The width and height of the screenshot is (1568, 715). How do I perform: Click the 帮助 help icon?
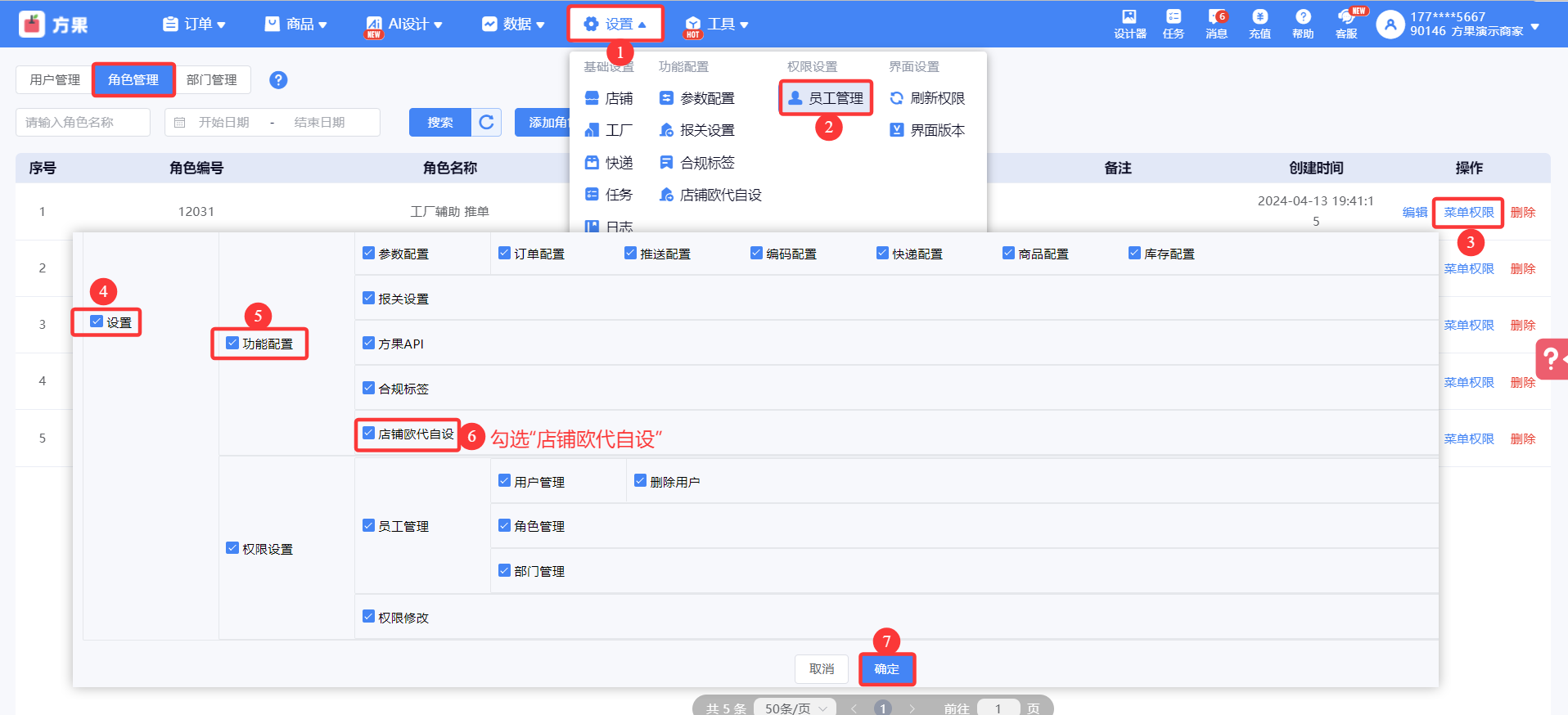coord(1303,23)
